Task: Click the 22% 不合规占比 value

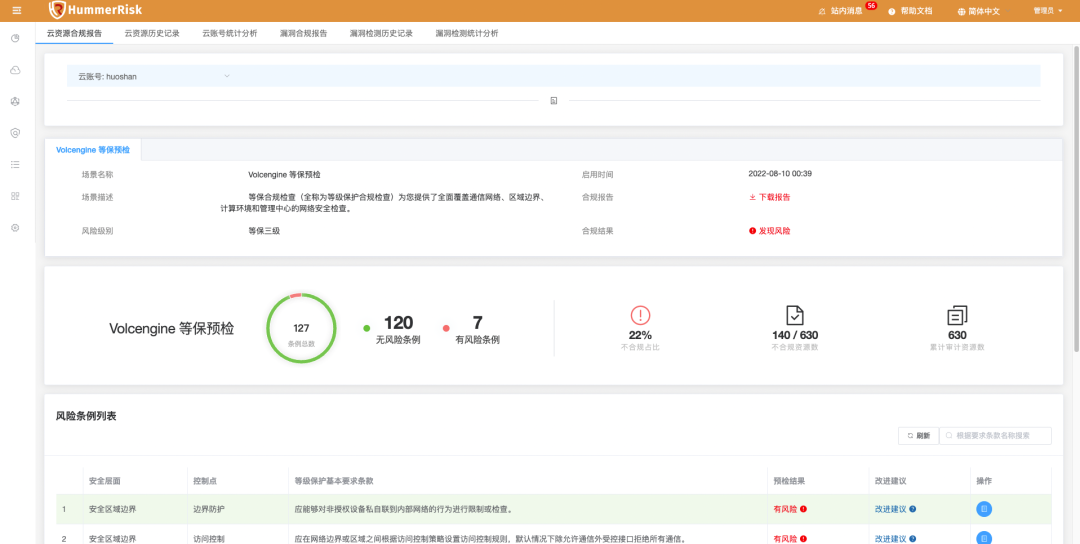Action: tap(641, 335)
